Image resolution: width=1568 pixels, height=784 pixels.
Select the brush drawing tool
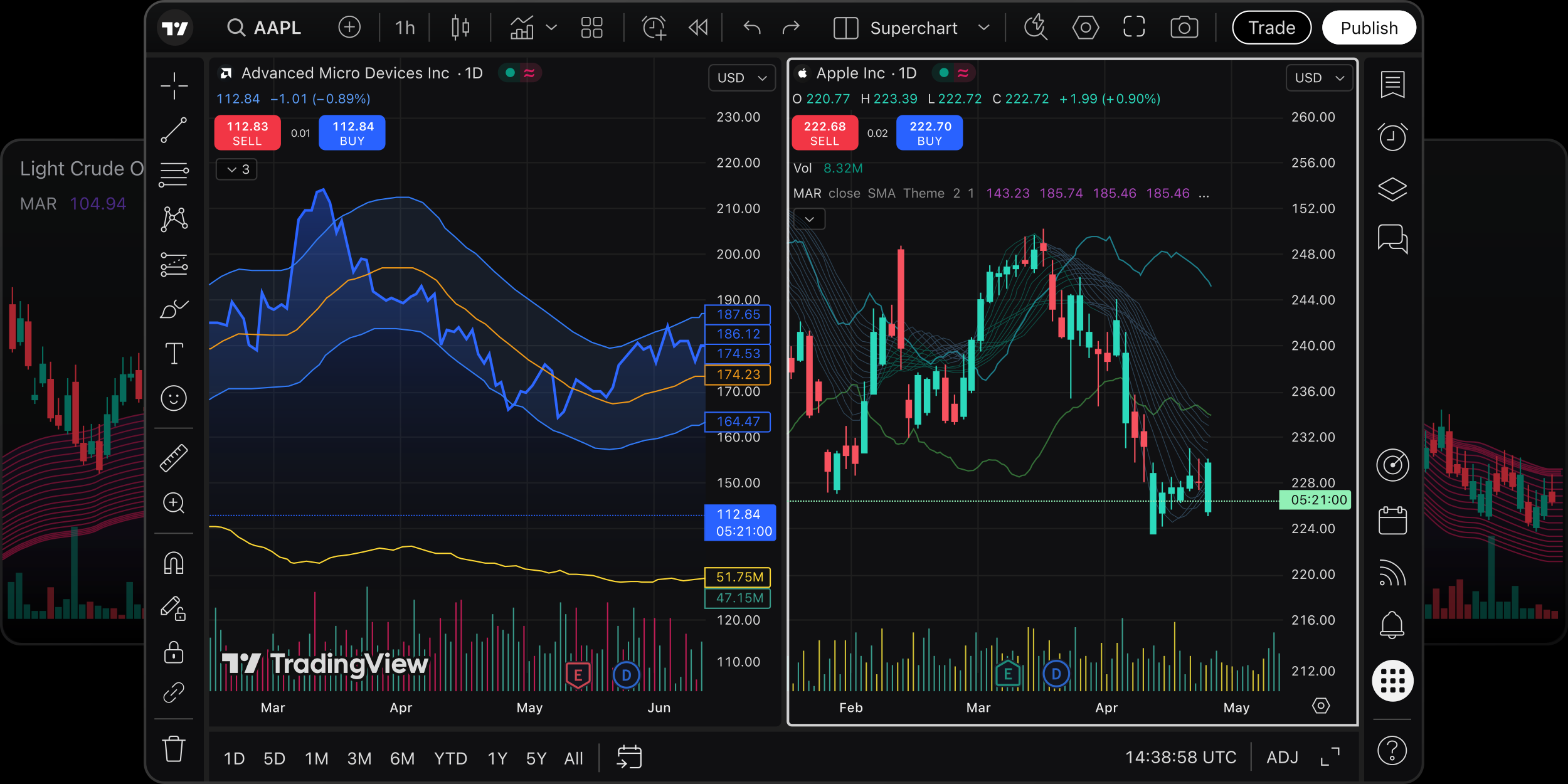pos(174,309)
